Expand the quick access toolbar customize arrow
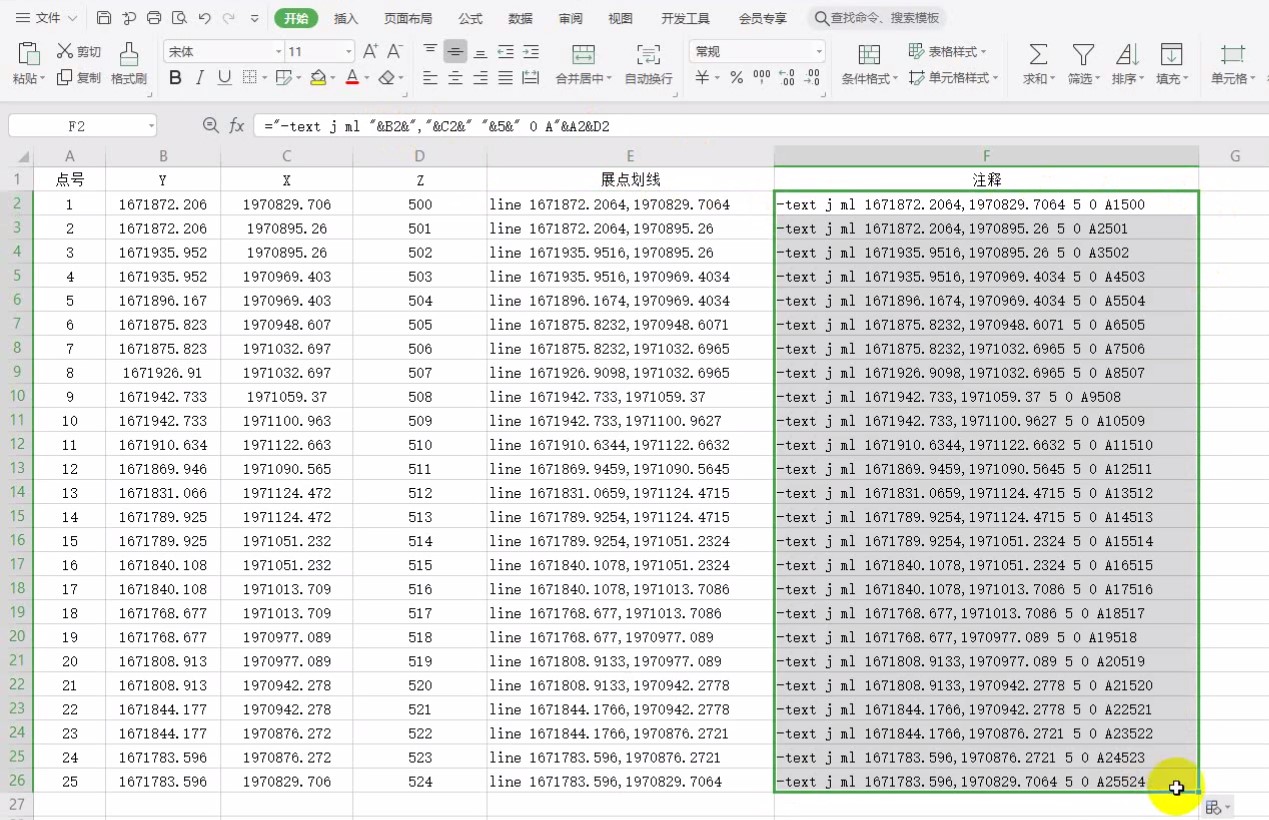Viewport: 1269px width, 820px height. [255, 18]
